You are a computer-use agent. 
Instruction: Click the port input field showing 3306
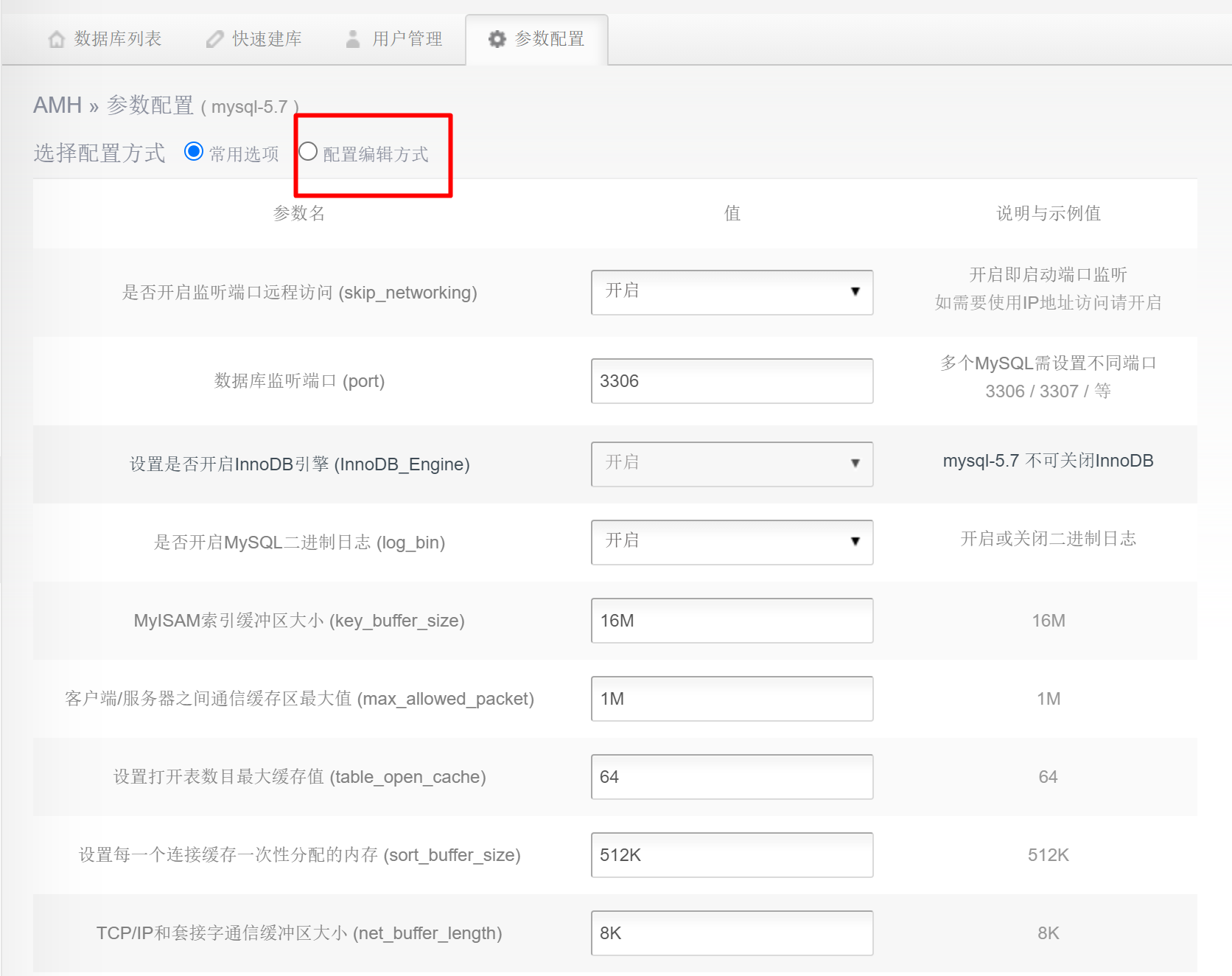click(732, 381)
